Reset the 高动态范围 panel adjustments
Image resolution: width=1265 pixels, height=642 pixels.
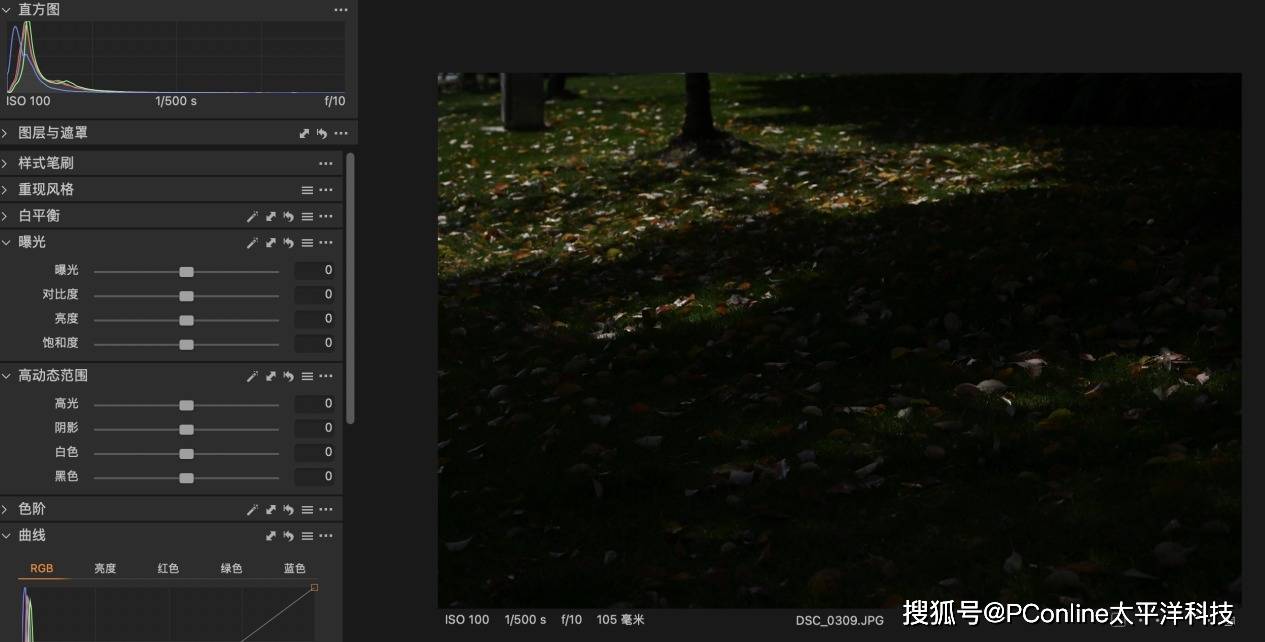(288, 376)
